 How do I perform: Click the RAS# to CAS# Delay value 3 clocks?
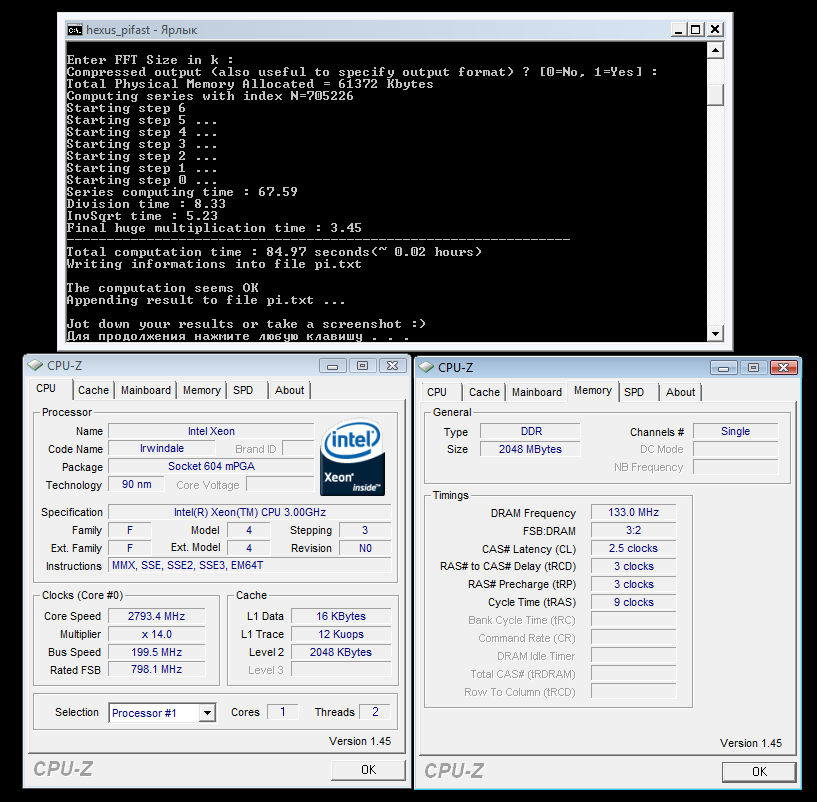click(x=633, y=566)
